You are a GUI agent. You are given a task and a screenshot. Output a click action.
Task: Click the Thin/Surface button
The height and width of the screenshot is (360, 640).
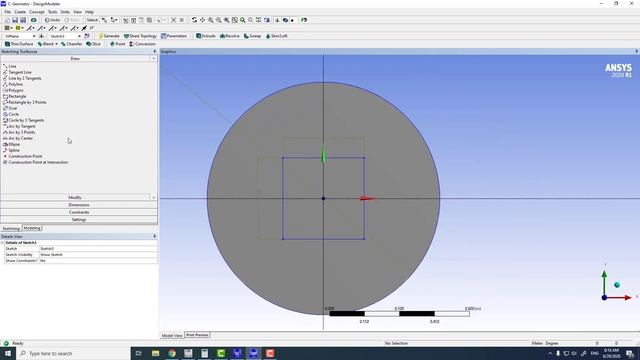coord(19,44)
